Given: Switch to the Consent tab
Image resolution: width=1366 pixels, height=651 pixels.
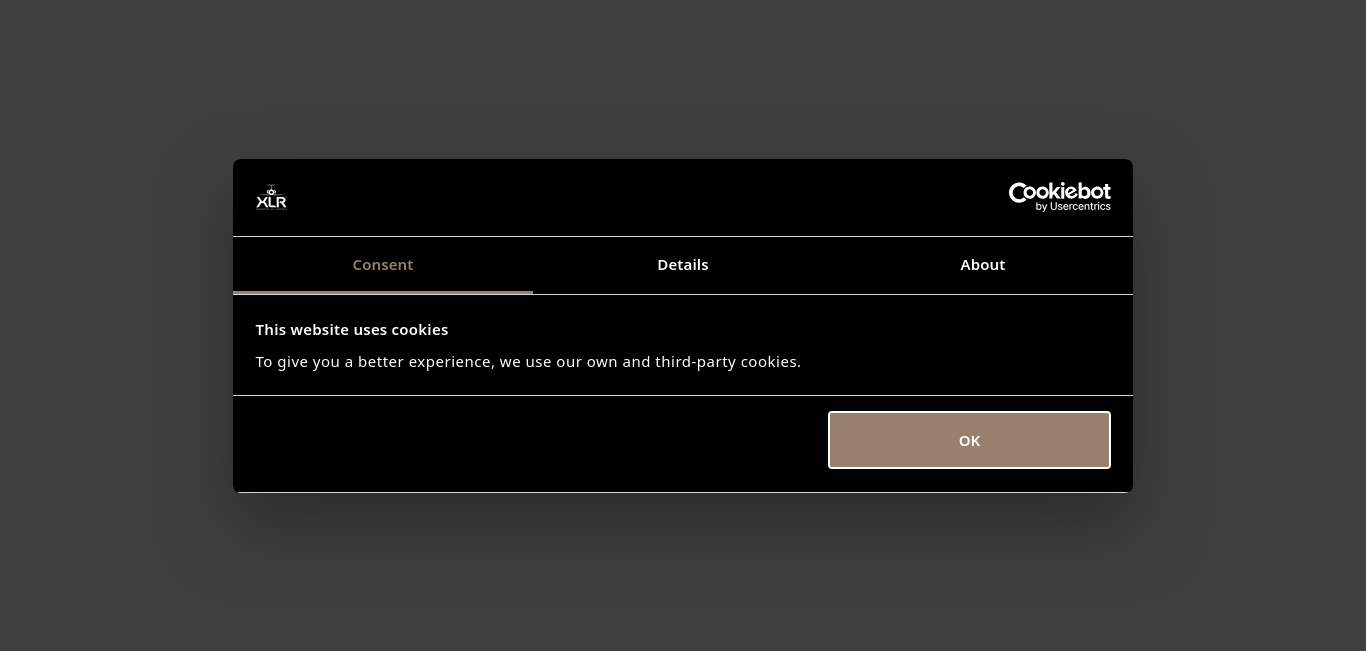Looking at the screenshot, I should pos(383,265).
